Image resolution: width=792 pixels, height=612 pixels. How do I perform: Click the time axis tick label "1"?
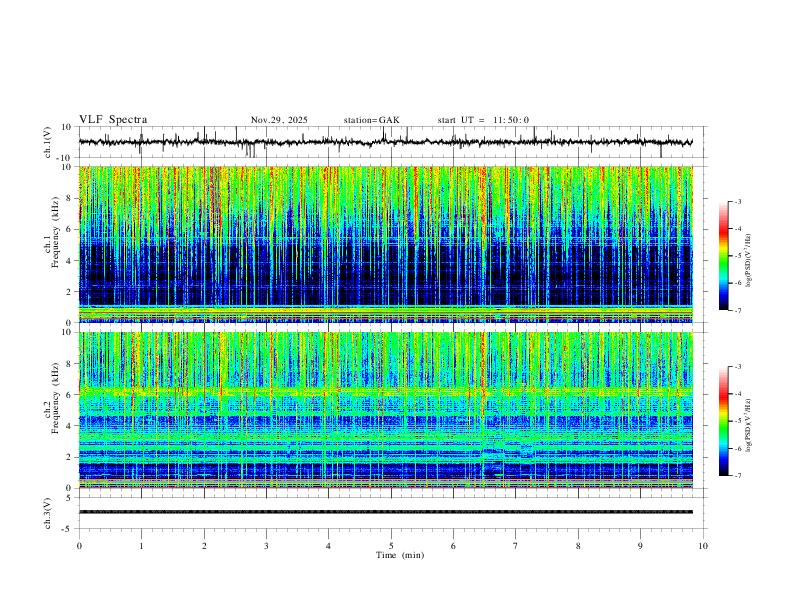(x=141, y=546)
